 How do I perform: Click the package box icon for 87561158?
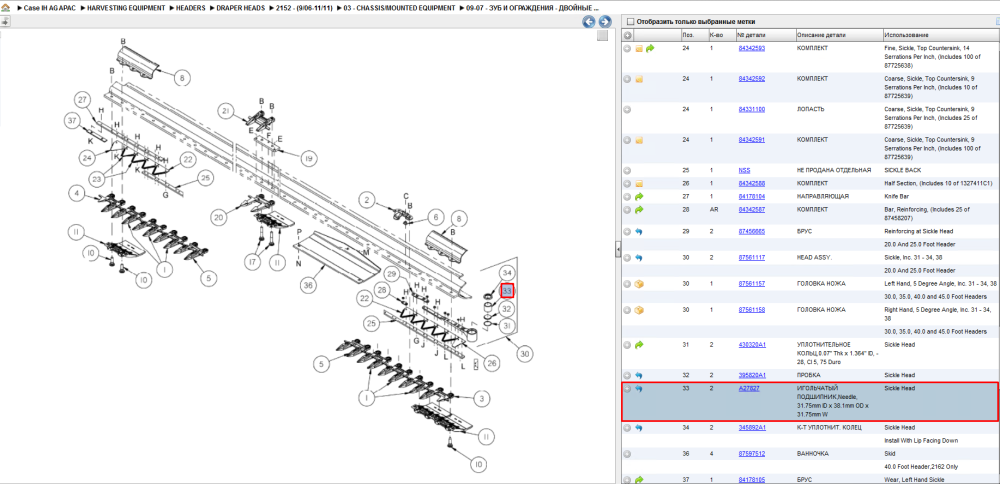[x=639, y=311]
